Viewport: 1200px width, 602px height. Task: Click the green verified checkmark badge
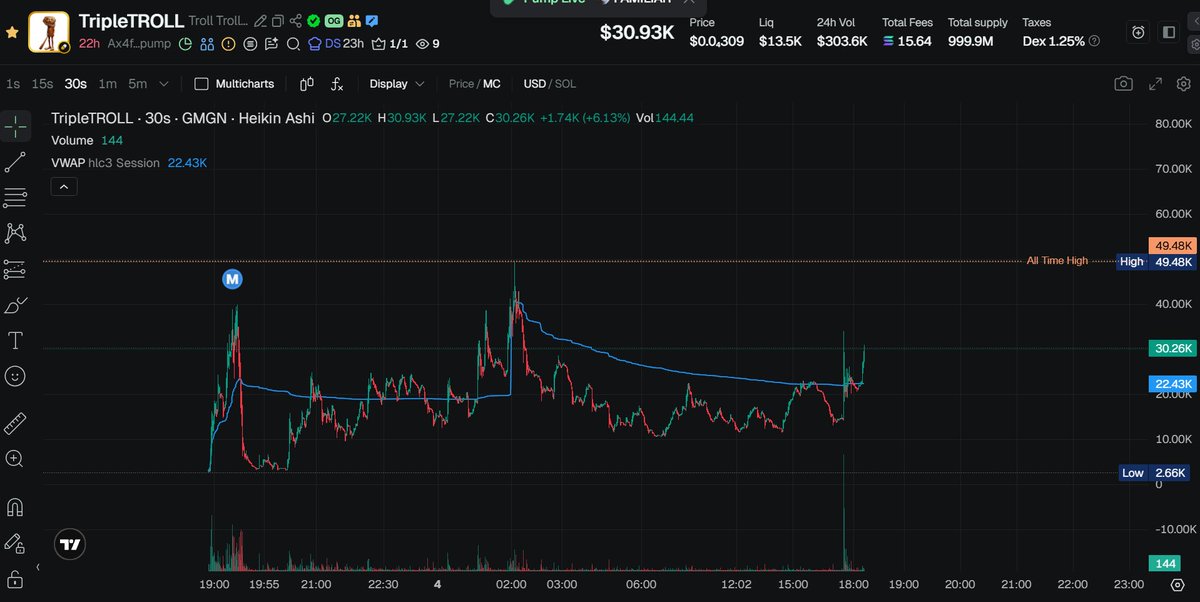tap(313, 21)
